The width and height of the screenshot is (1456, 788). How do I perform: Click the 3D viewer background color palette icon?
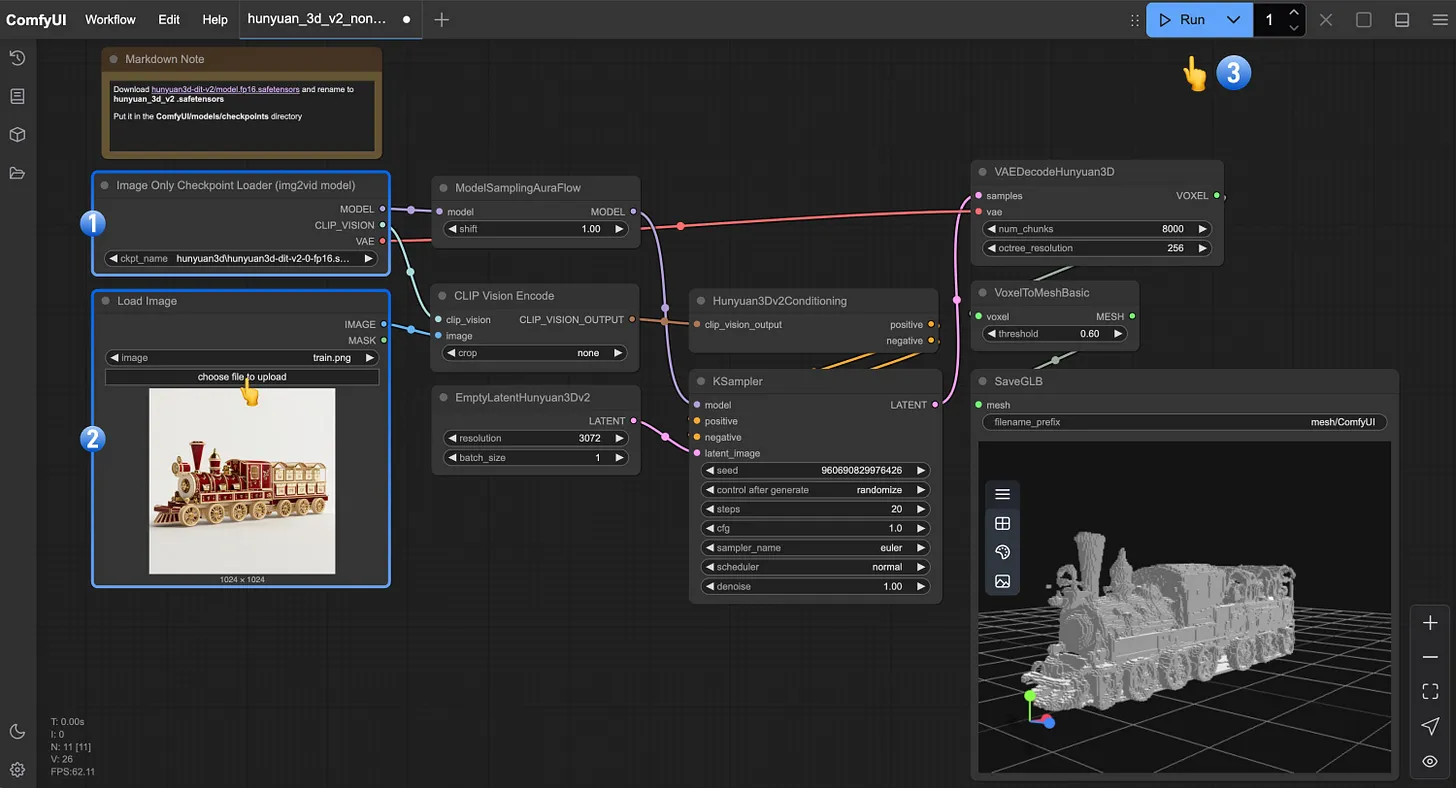pos(1002,552)
